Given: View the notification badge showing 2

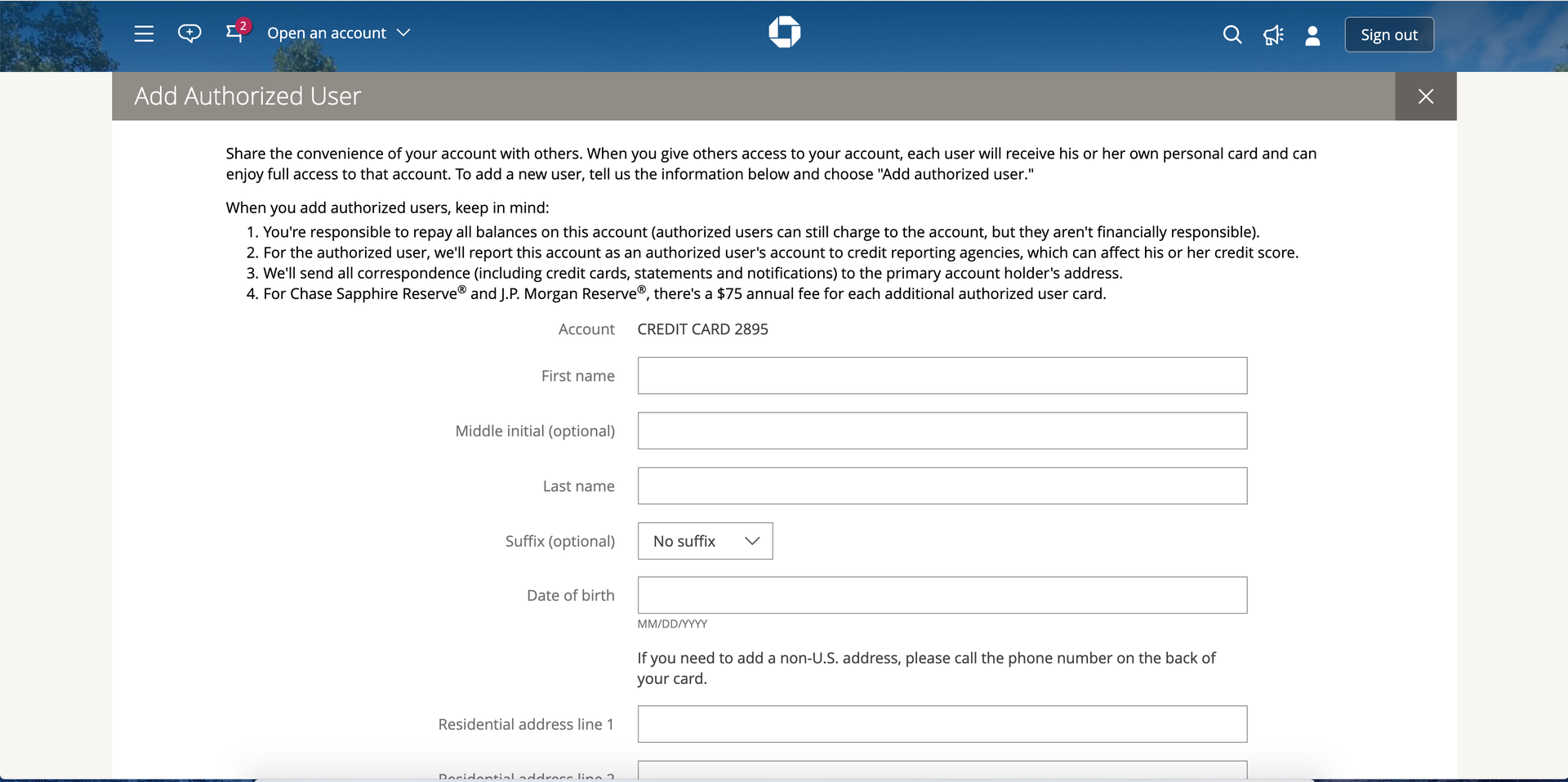Looking at the screenshot, I should 243,25.
